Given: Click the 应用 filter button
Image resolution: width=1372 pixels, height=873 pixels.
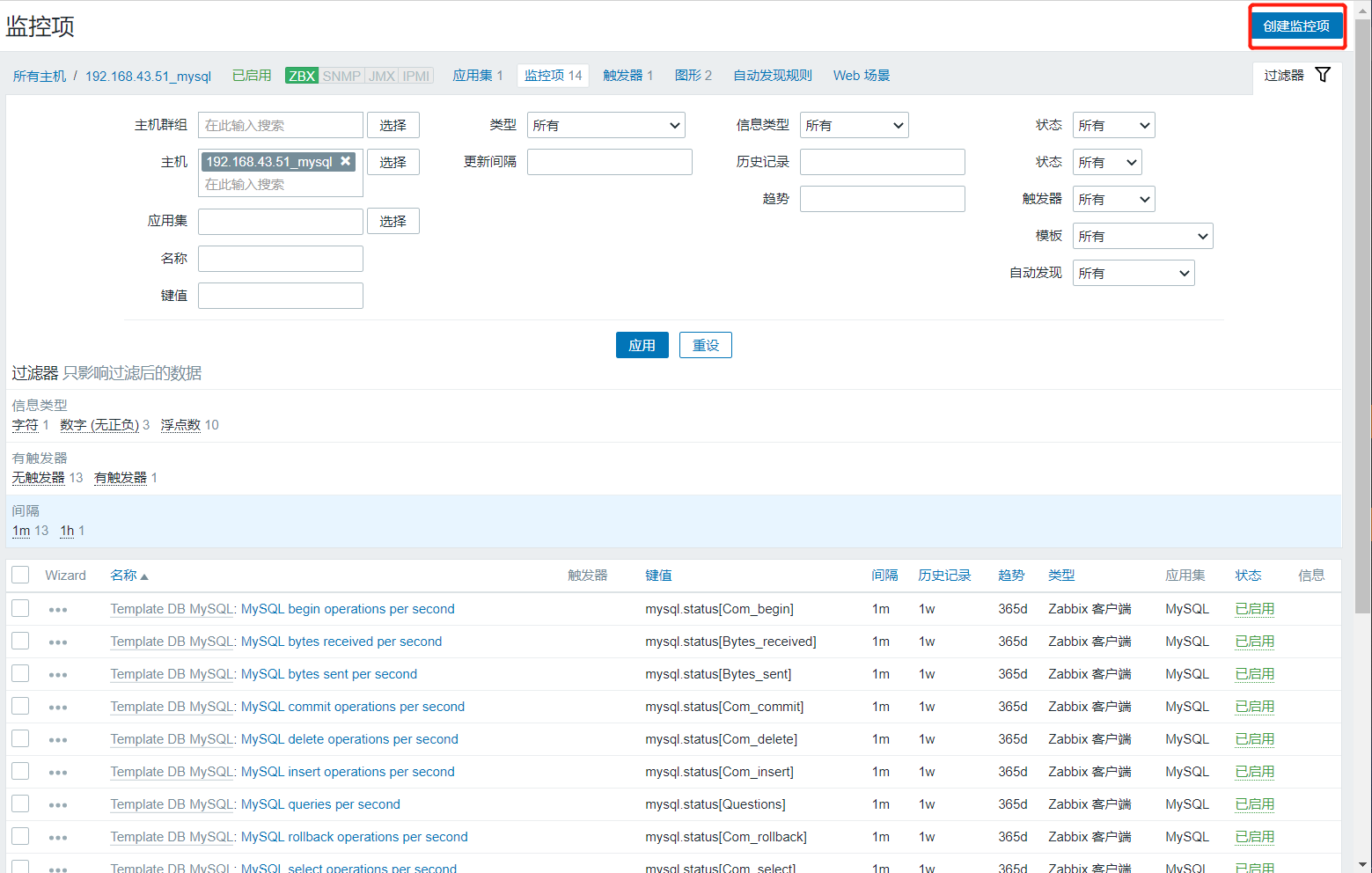Looking at the screenshot, I should tap(642, 345).
